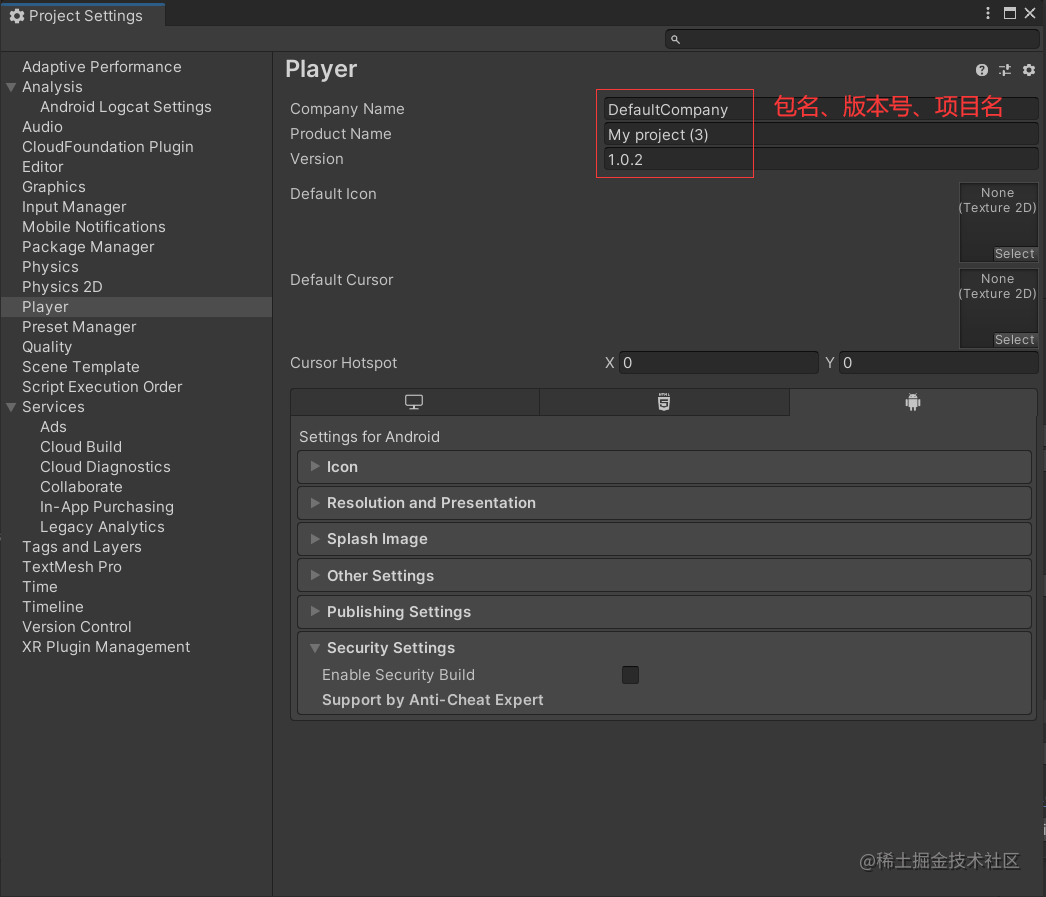1046x897 pixels.
Task: Open Preset Manager settings
Action: click(79, 327)
